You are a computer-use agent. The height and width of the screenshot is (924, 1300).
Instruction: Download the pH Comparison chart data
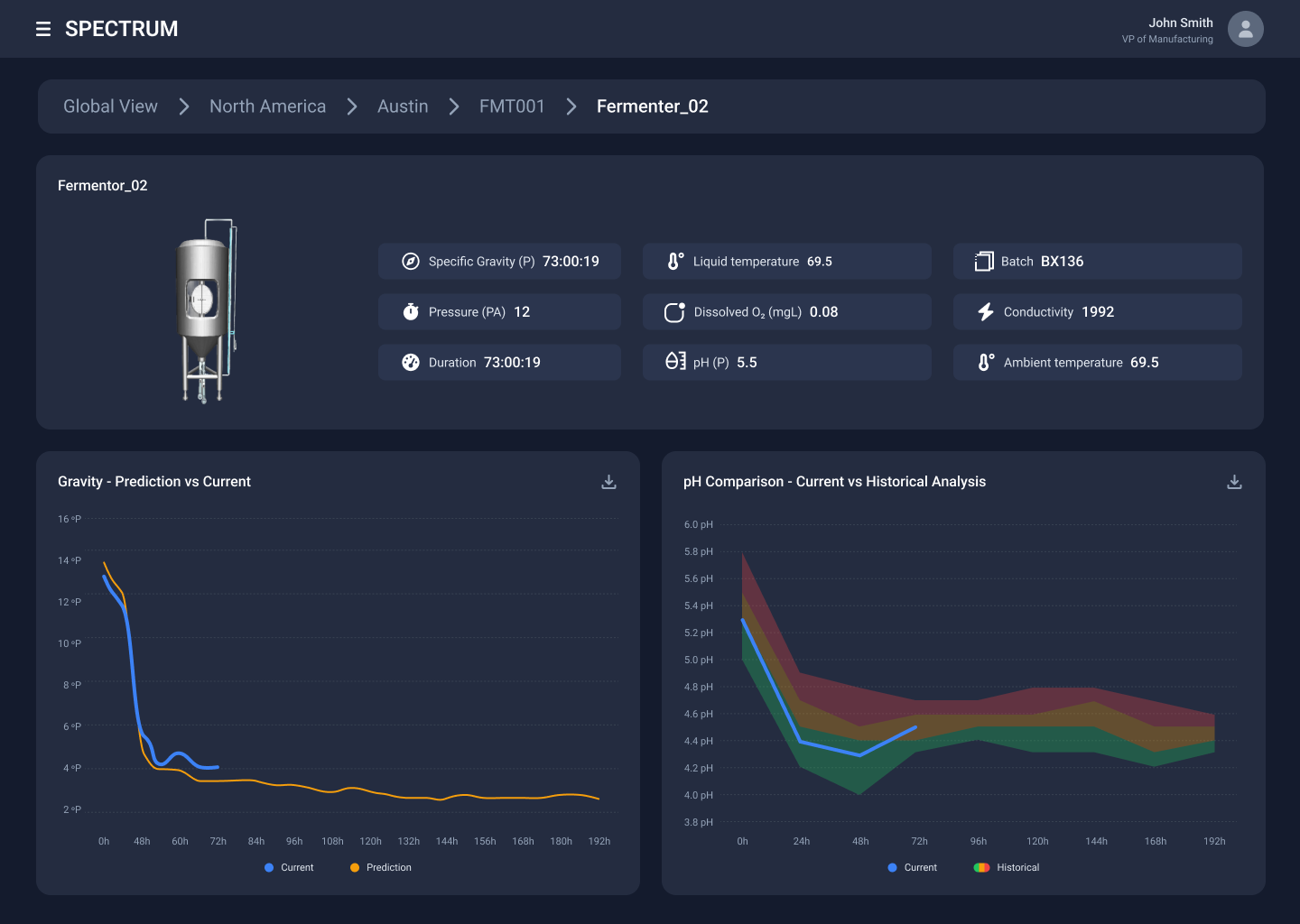pos(1234,482)
